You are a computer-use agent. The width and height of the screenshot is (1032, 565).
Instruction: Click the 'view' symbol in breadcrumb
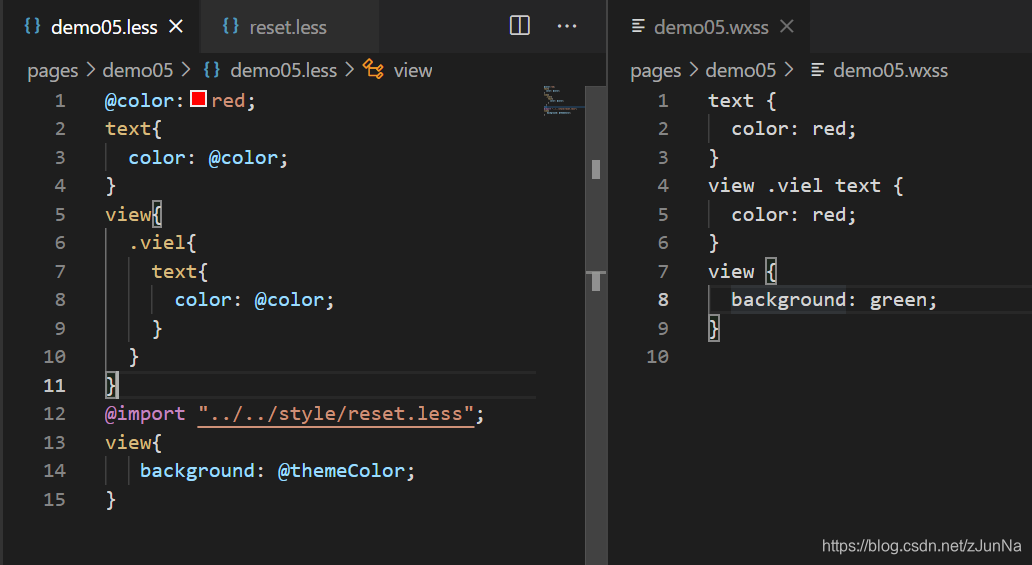[413, 70]
